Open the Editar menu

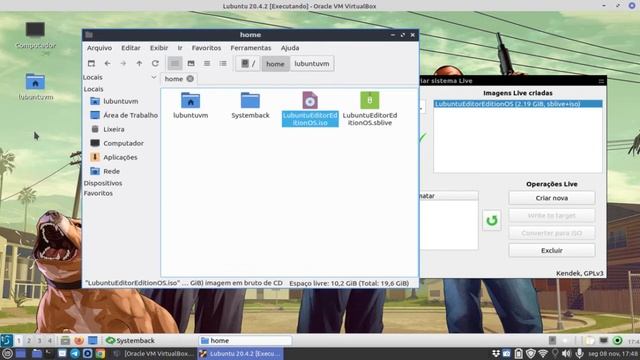coord(131,48)
